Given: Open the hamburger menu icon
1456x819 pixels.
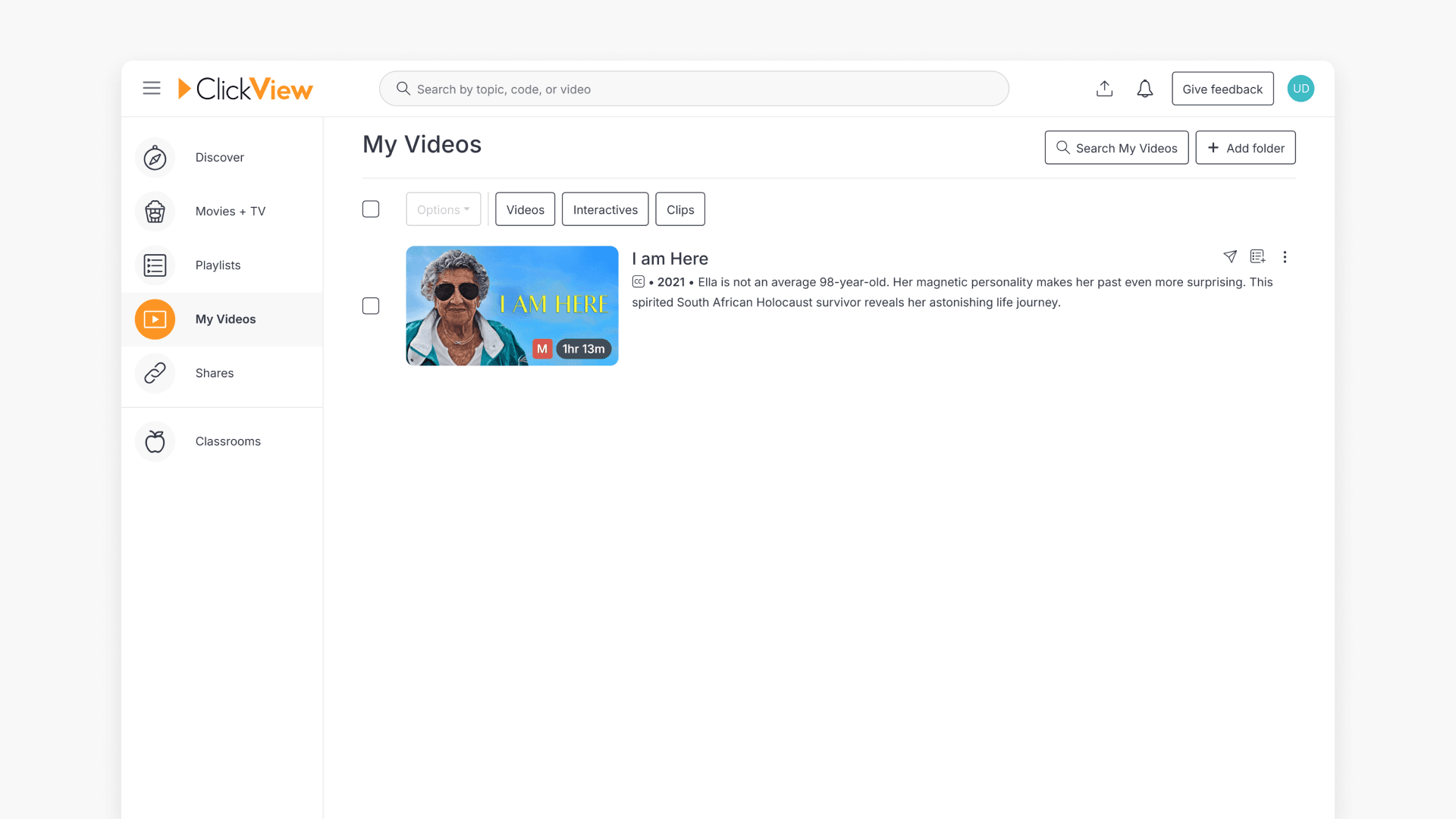Looking at the screenshot, I should 152,88.
